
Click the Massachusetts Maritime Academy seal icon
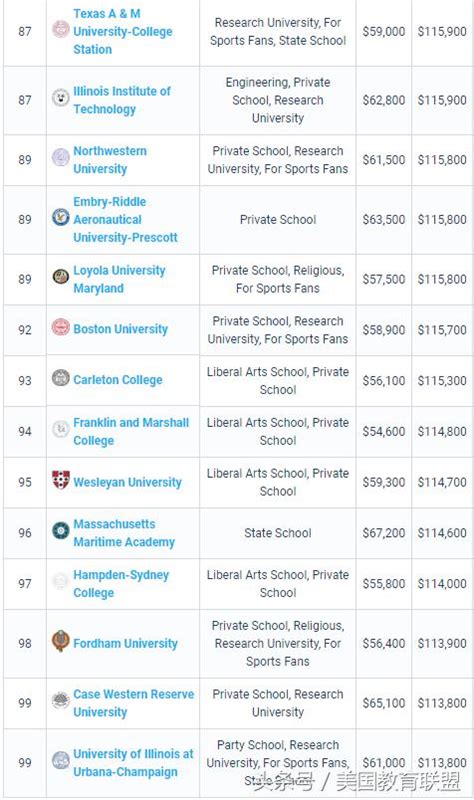61,531
